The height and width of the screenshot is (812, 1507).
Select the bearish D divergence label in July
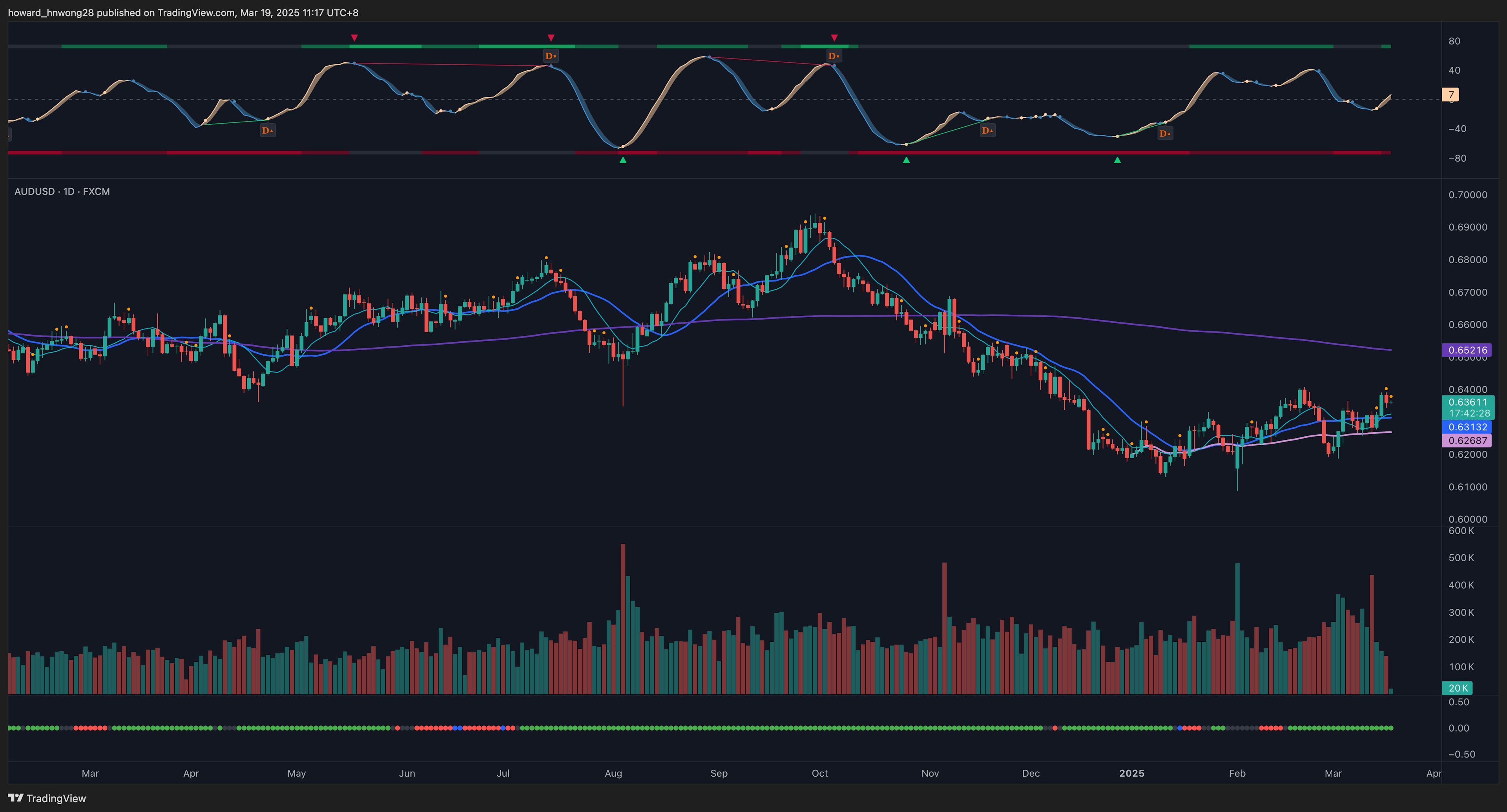551,56
